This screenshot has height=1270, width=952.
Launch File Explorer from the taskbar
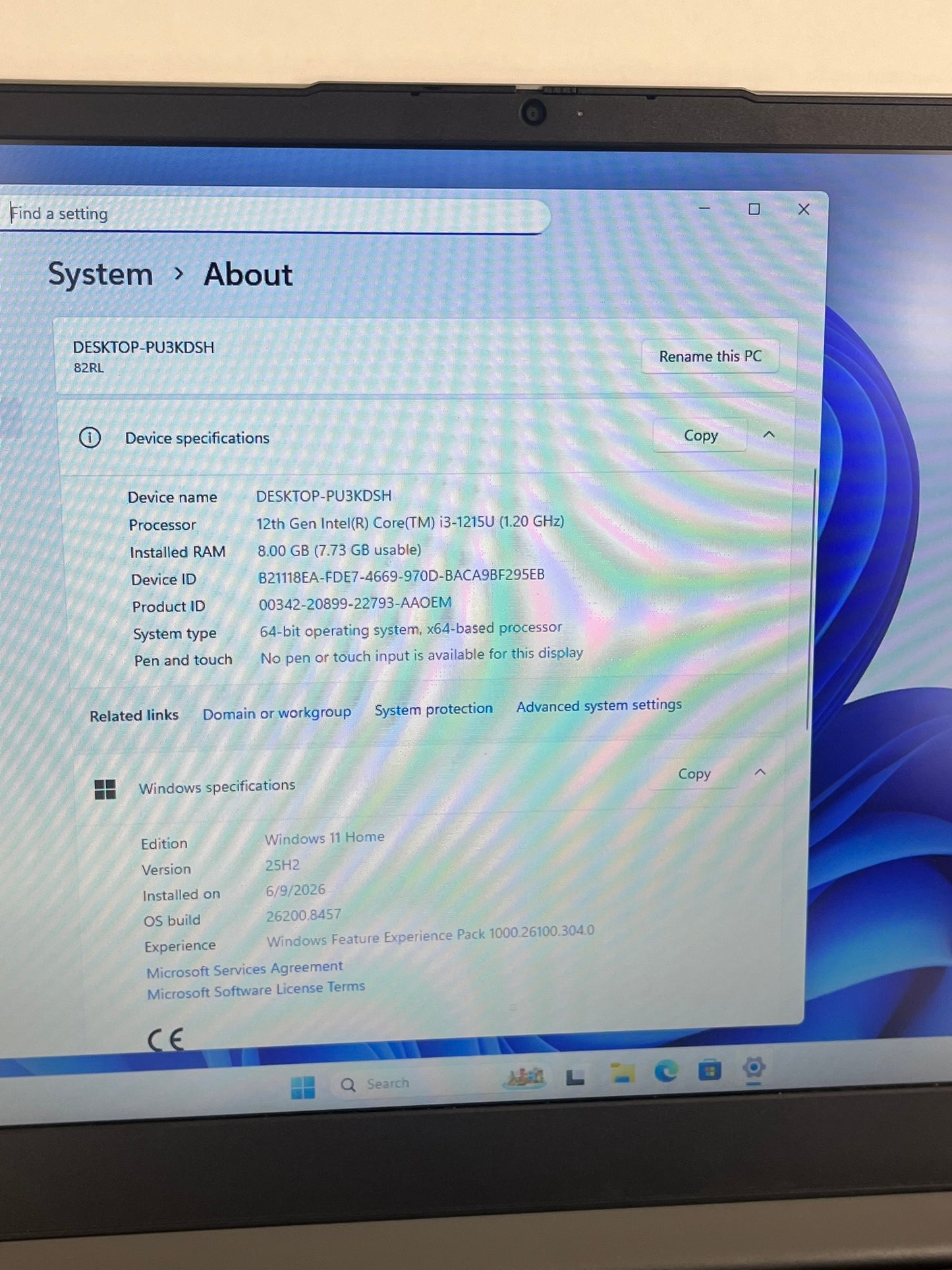[622, 1074]
